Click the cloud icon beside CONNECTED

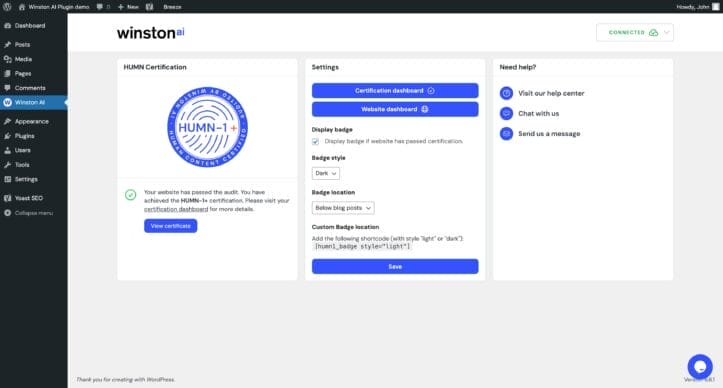[653, 33]
